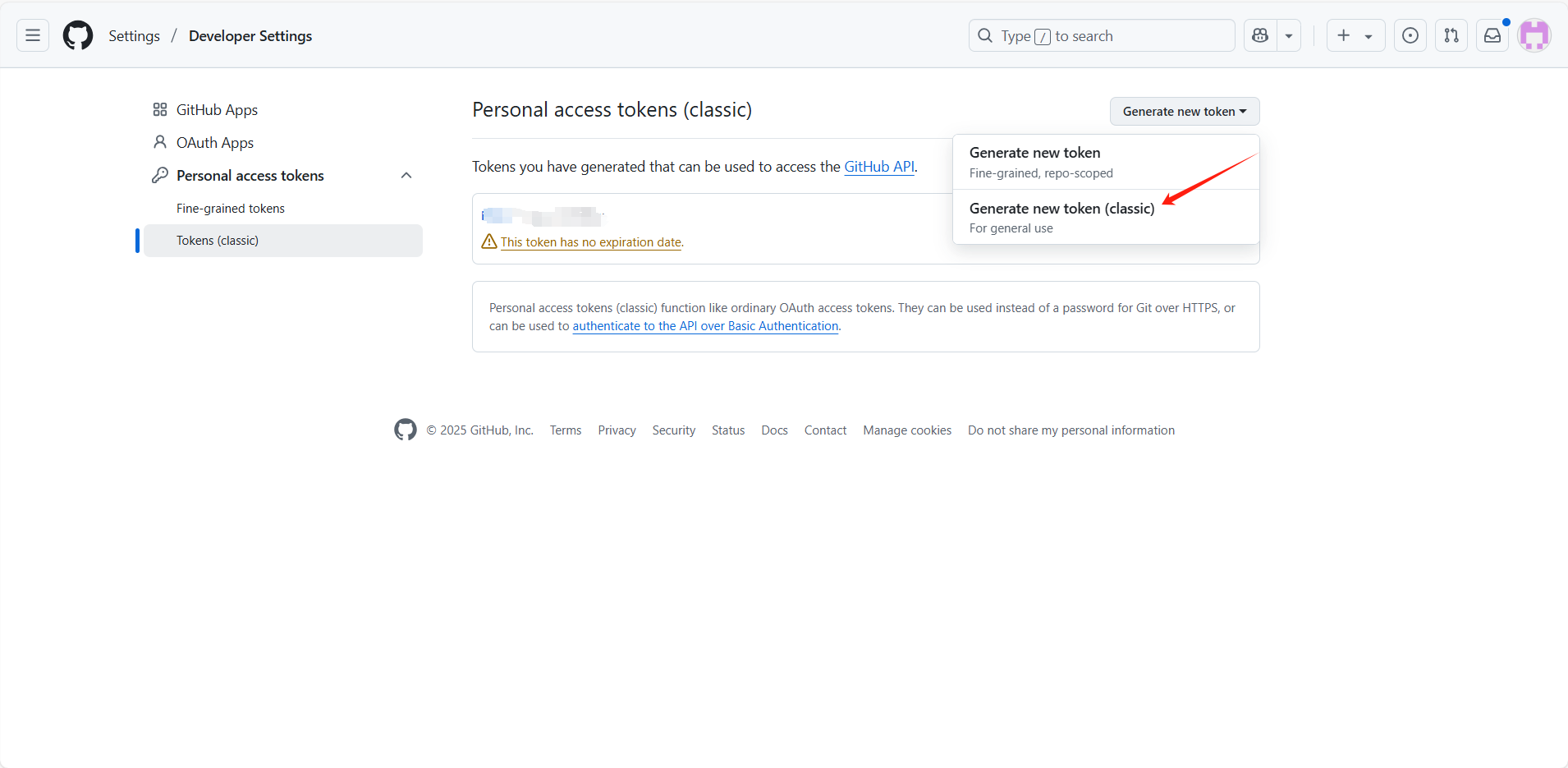Collapse the Personal access tokens section

406,176
